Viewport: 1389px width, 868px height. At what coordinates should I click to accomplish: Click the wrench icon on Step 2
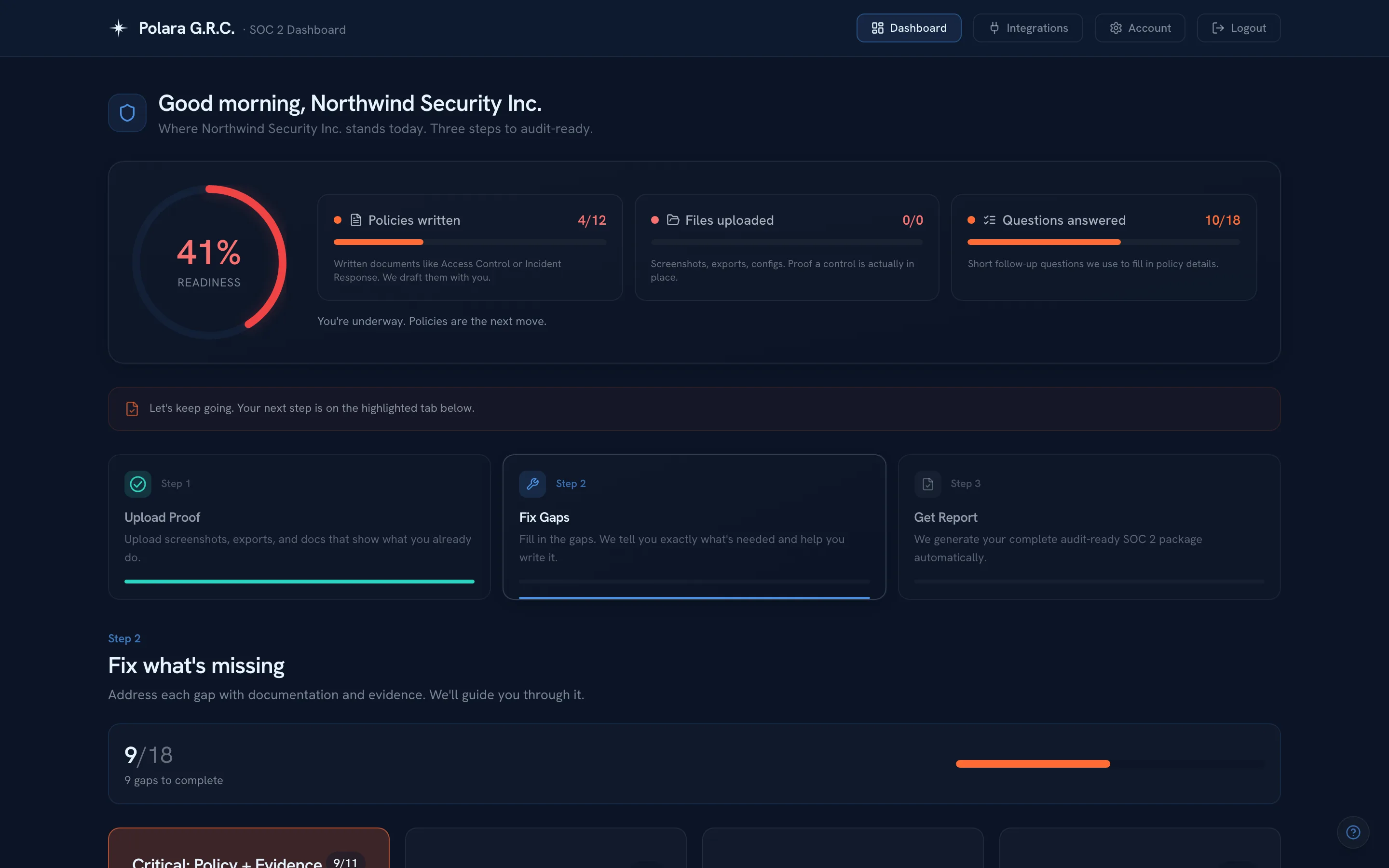pos(532,483)
